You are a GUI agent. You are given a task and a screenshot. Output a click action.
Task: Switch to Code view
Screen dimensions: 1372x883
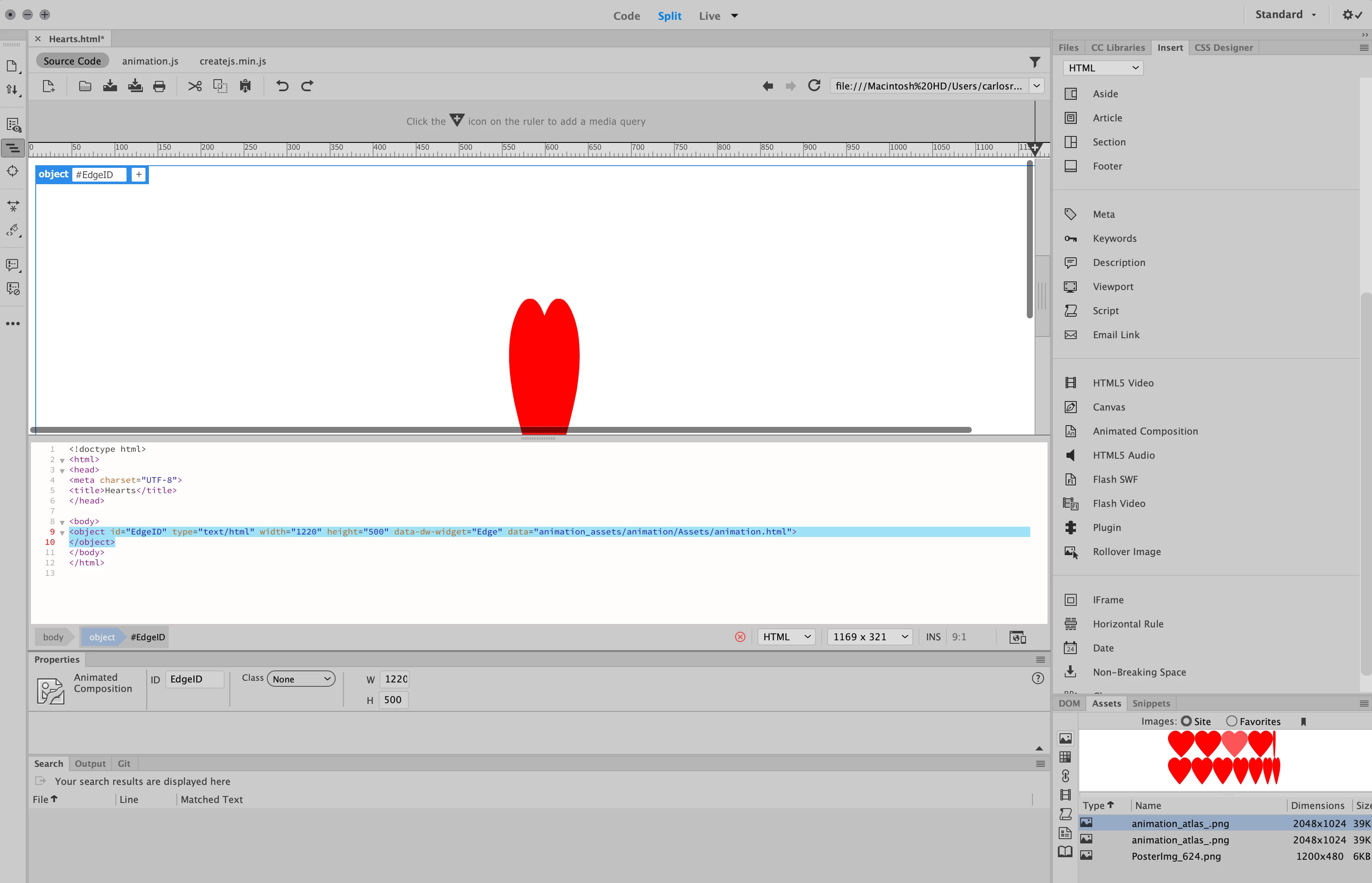[626, 15]
